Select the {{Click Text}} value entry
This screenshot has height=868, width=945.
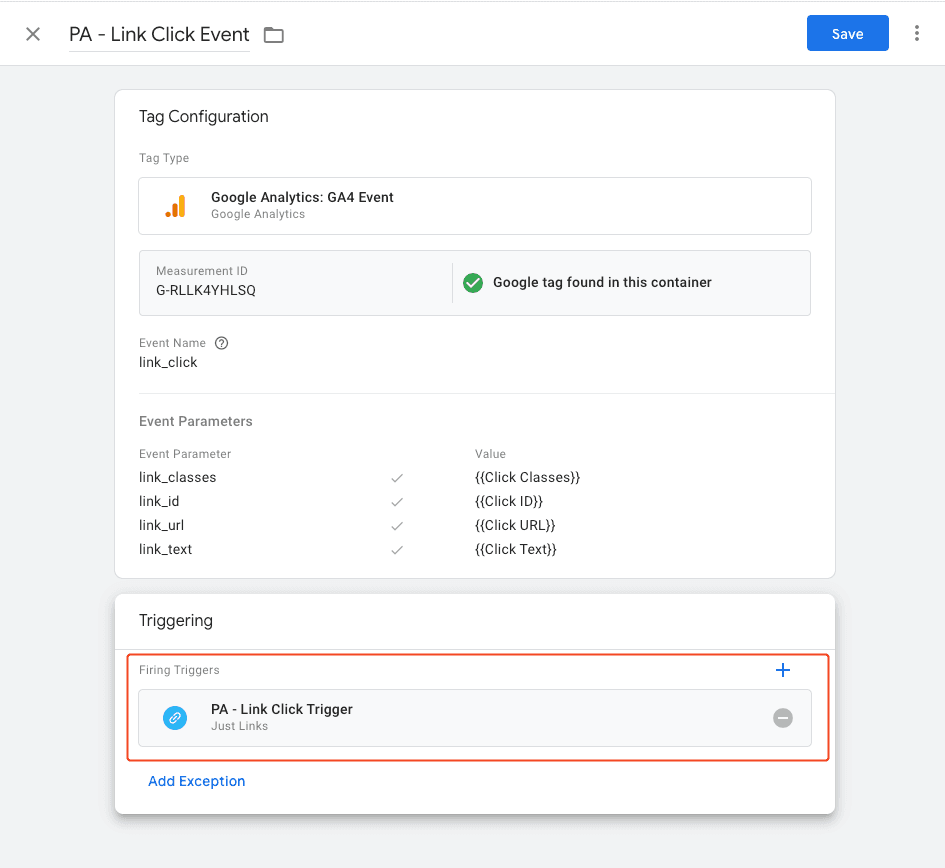(517, 549)
